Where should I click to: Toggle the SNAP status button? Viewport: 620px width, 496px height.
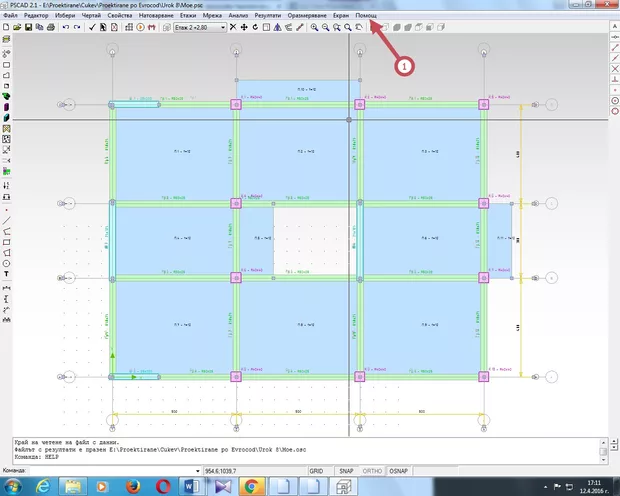[345, 469]
